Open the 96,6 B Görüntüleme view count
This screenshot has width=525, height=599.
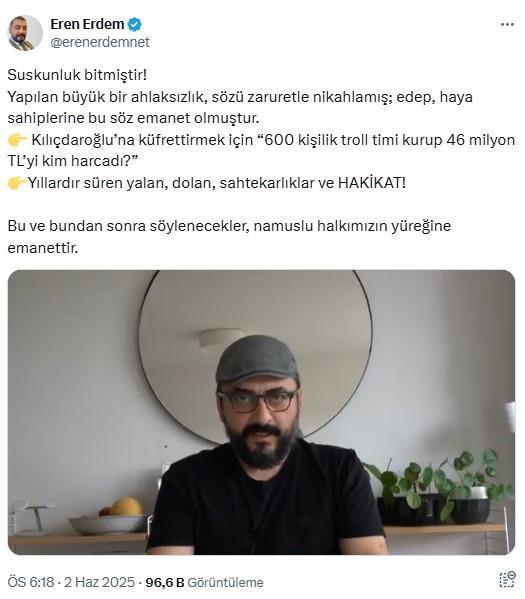click(x=204, y=582)
